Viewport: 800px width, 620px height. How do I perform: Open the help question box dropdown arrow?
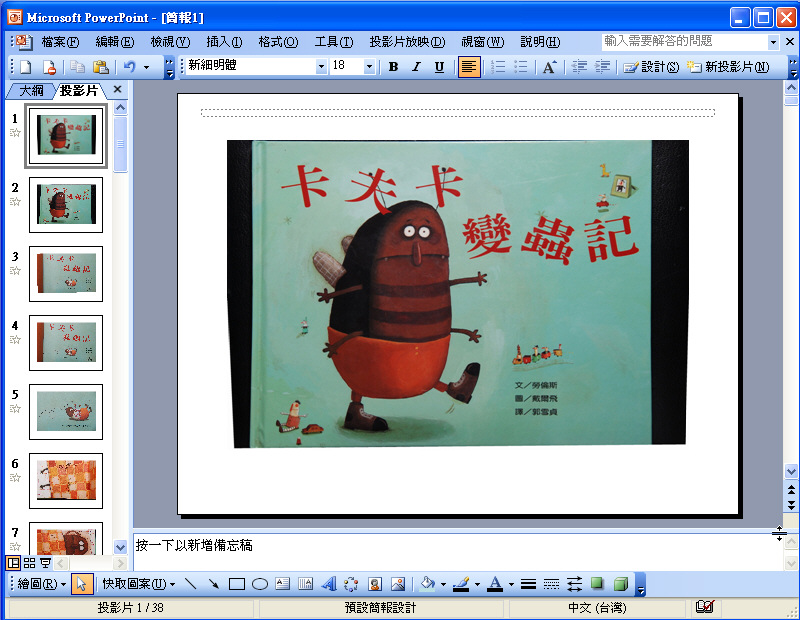774,42
